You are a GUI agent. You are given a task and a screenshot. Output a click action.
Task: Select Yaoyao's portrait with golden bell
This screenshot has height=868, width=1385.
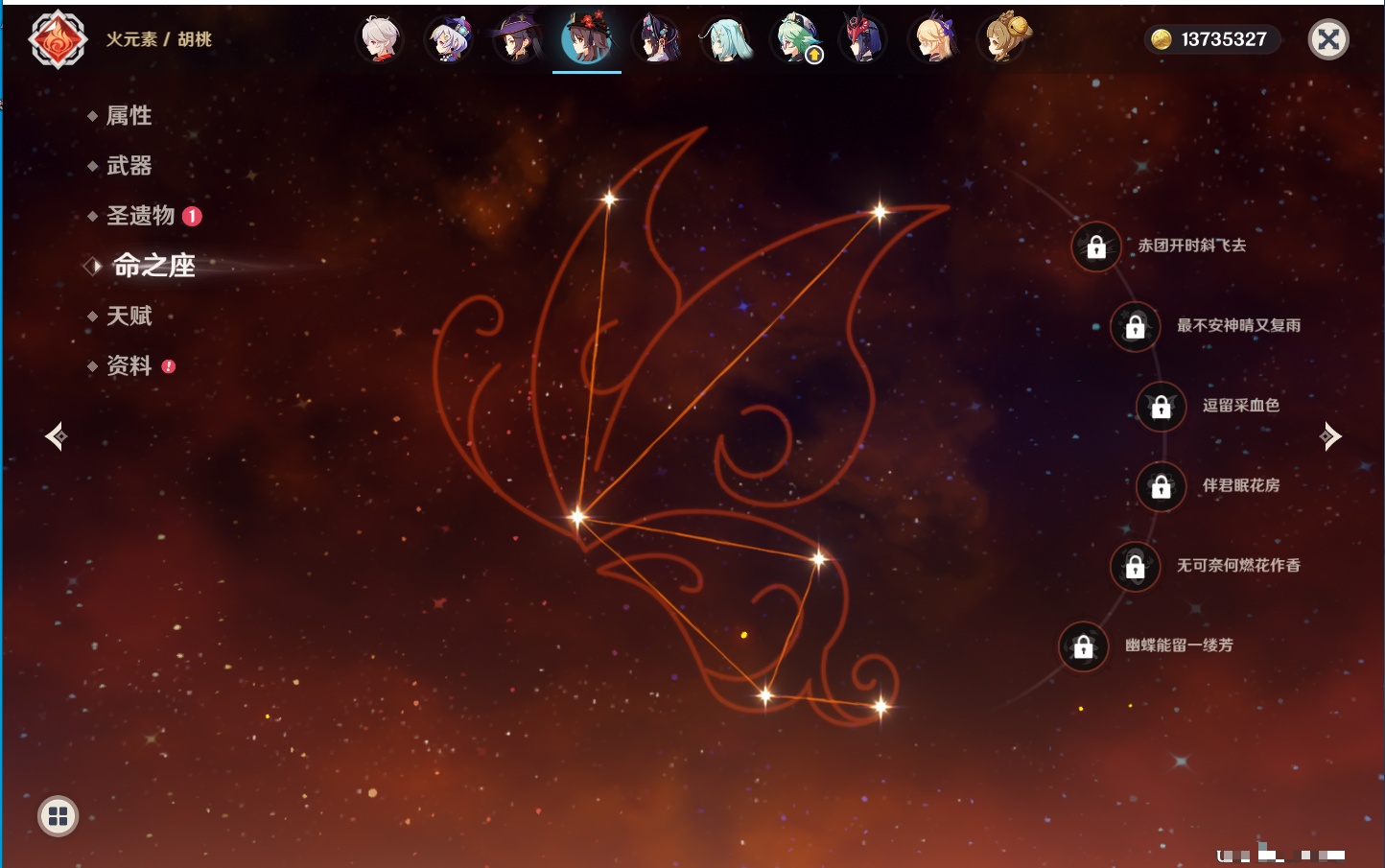pos(1002,39)
